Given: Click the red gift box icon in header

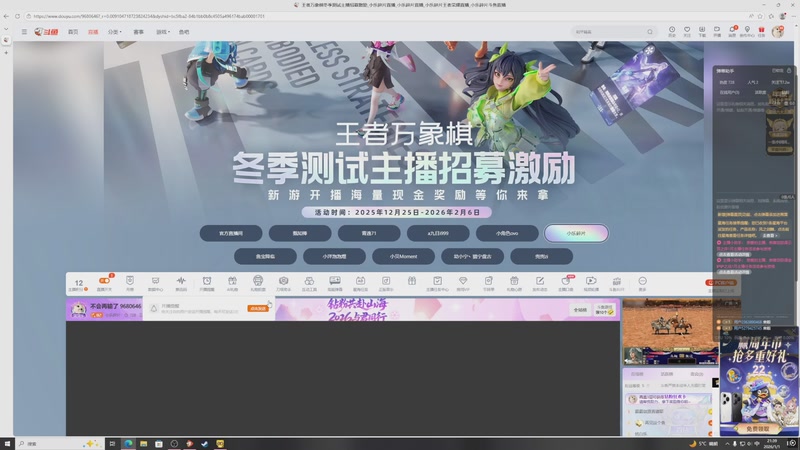Looking at the screenshot, I should click(x=761, y=30).
